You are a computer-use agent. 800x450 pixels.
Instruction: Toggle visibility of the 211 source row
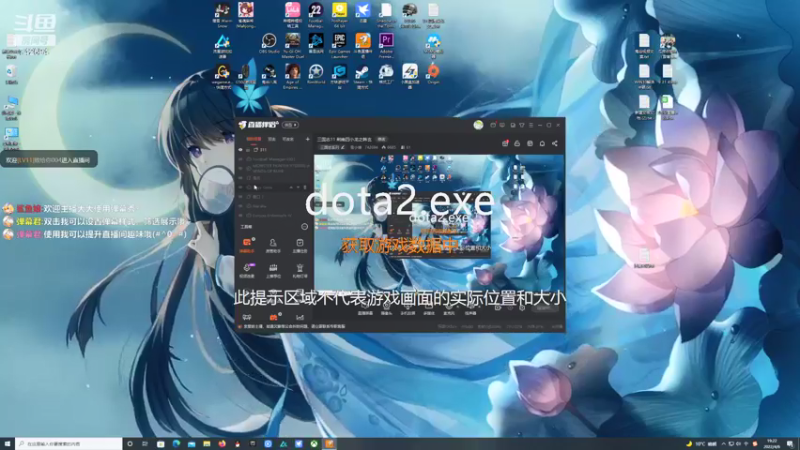coord(241,150)
